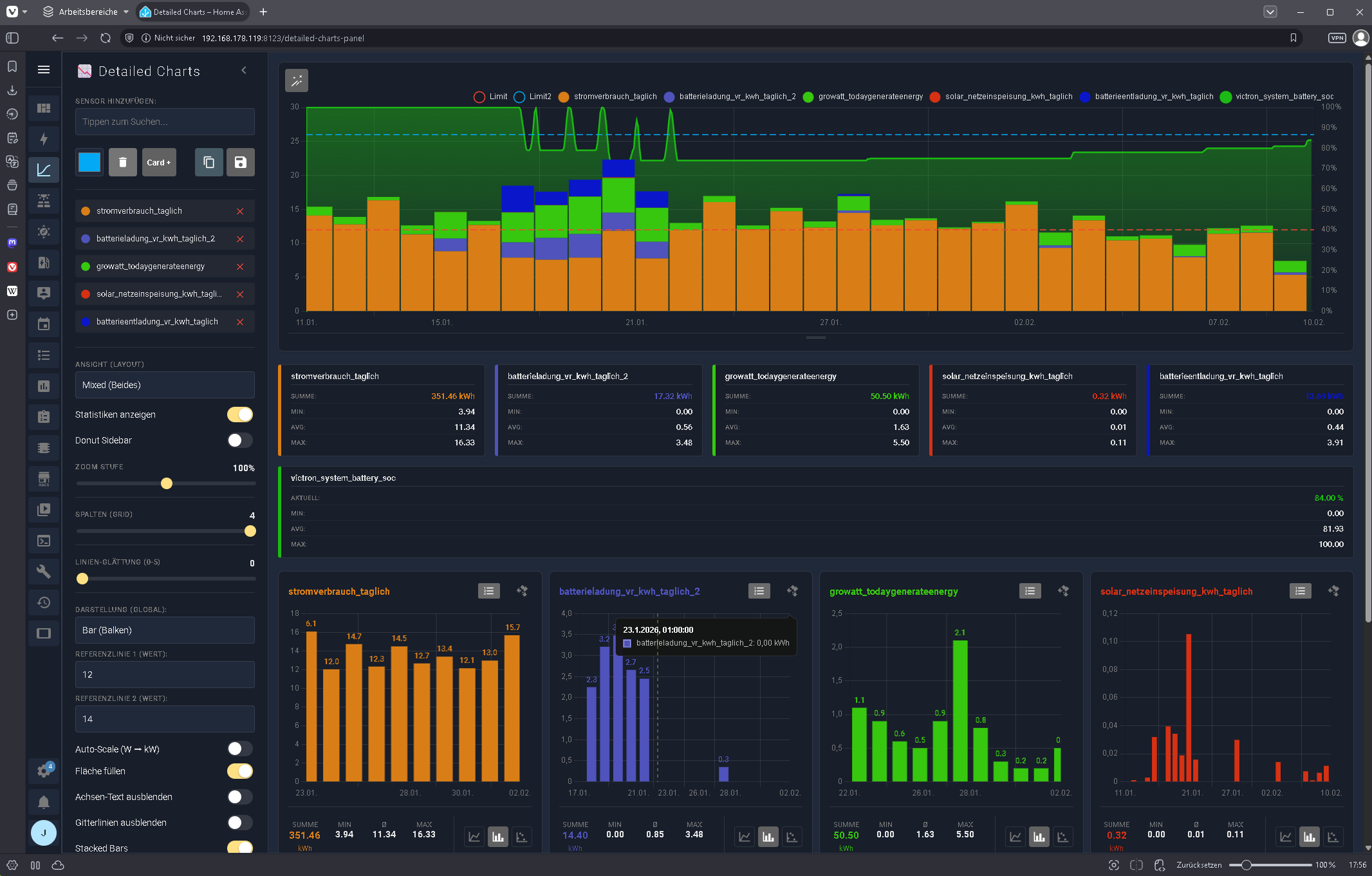Click the save floppy disk icon
1372x876 pixels.
[240, 162]
